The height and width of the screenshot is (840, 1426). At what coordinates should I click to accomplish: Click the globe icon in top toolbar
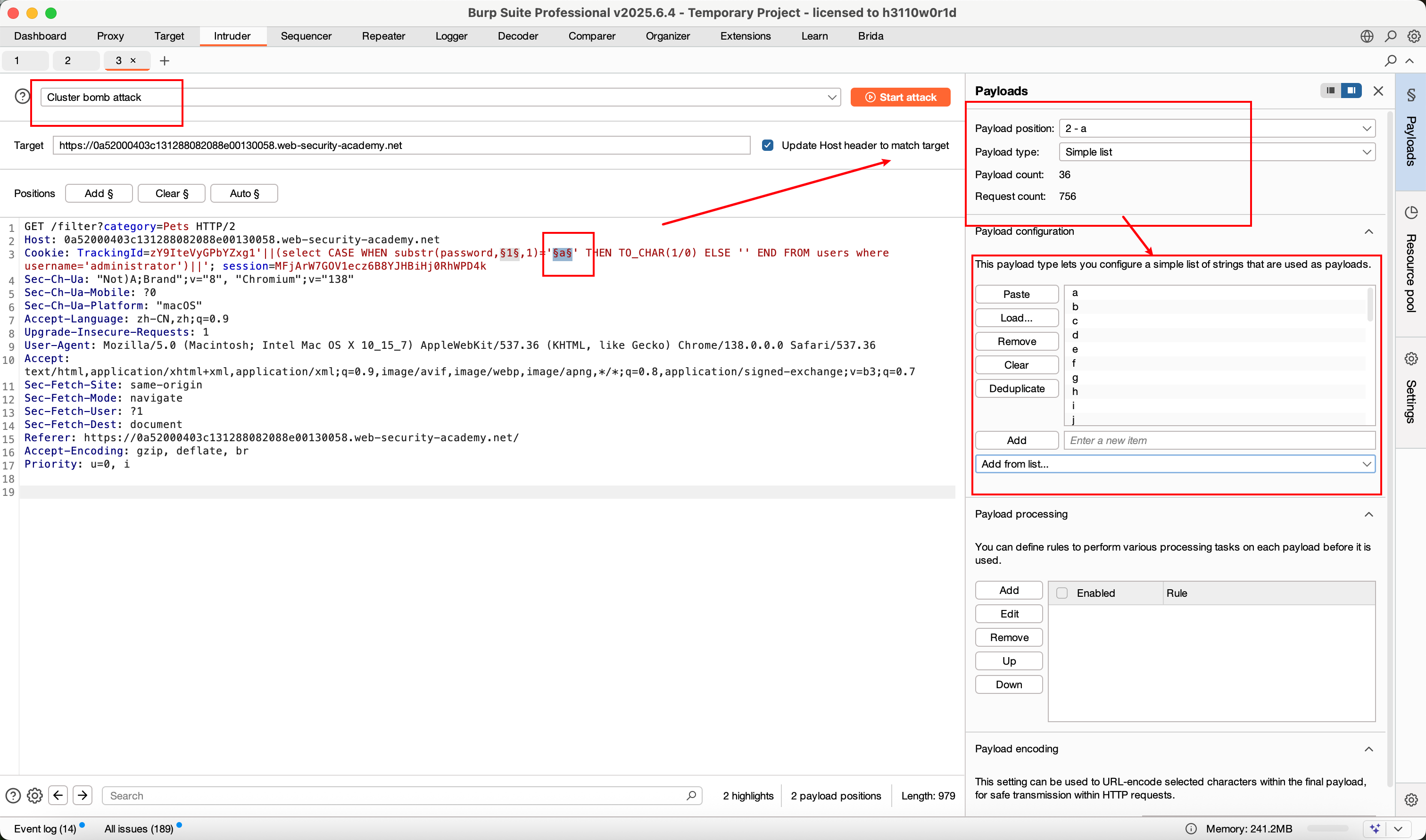pyautogui.click(x=1367, y=36)
